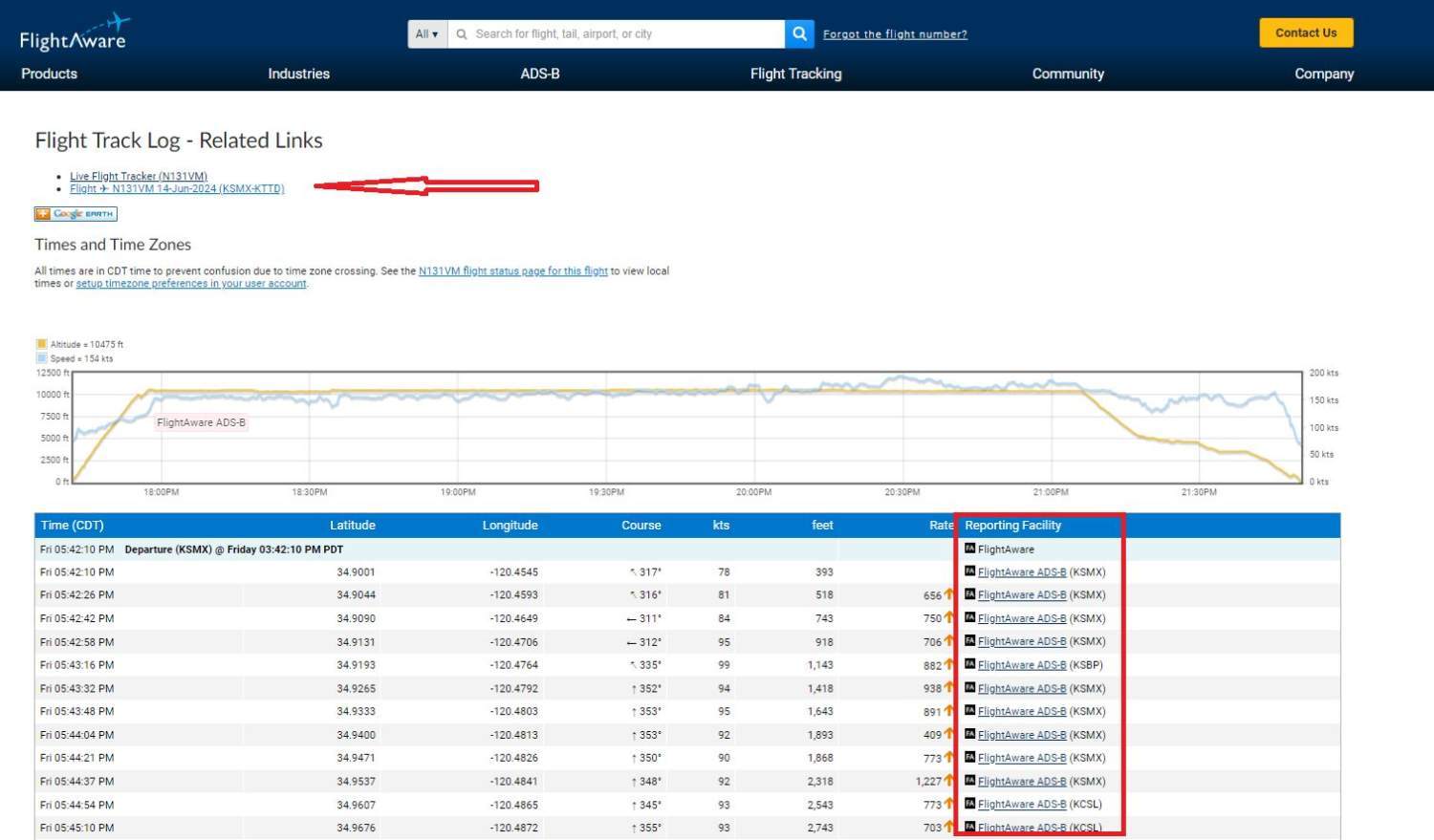Open the All search filter dropdown
Image resolution: width=1434 pixels, height=840 pixels.
pyautogui.click(x=426, y=33)
